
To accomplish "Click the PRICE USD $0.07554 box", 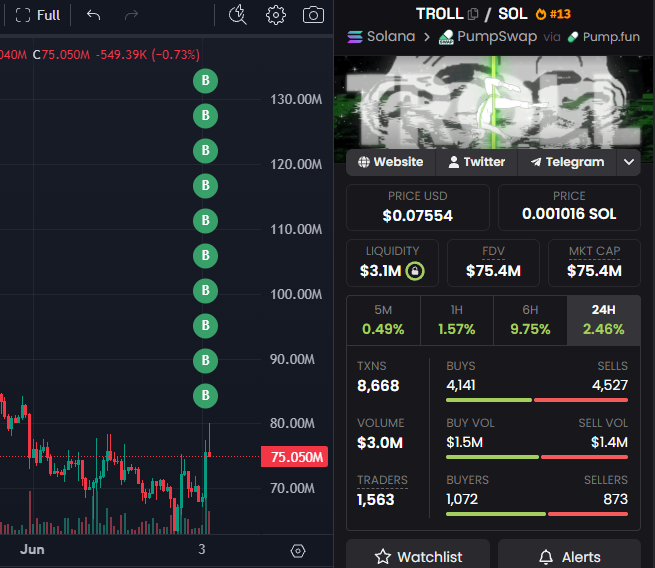I will tap(418, 208).
